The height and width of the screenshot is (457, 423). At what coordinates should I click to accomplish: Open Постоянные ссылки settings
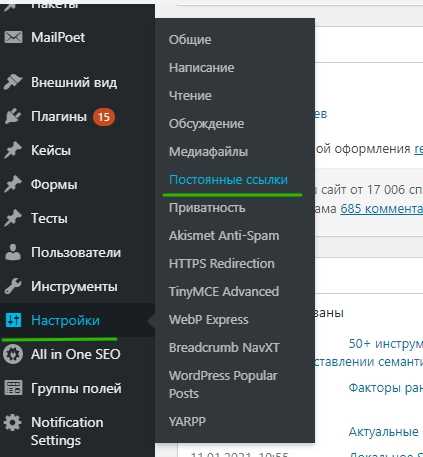coord(228,179)
